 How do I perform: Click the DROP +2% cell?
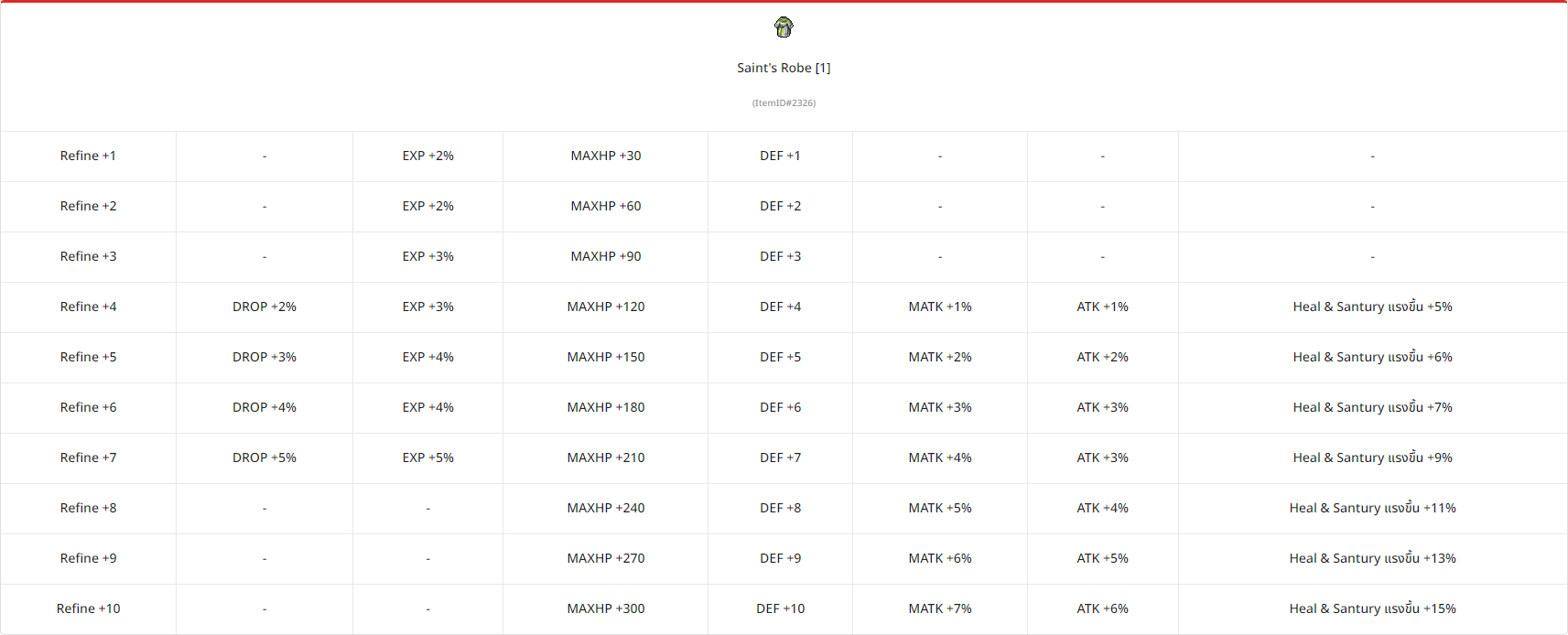point(265,307)
